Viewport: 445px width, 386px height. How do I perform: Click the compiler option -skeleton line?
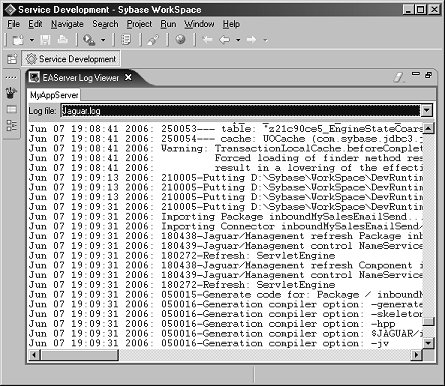tap(226, 314)
